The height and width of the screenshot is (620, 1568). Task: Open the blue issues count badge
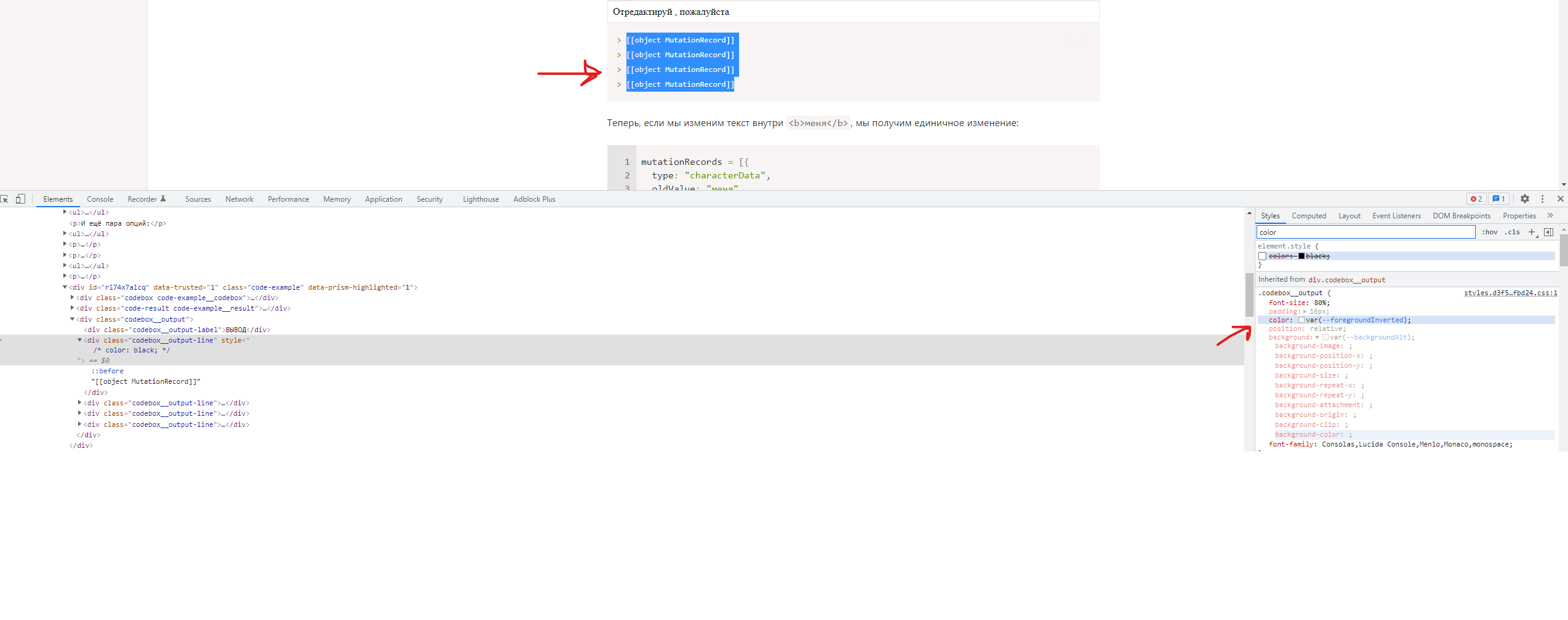(1498, 199)
